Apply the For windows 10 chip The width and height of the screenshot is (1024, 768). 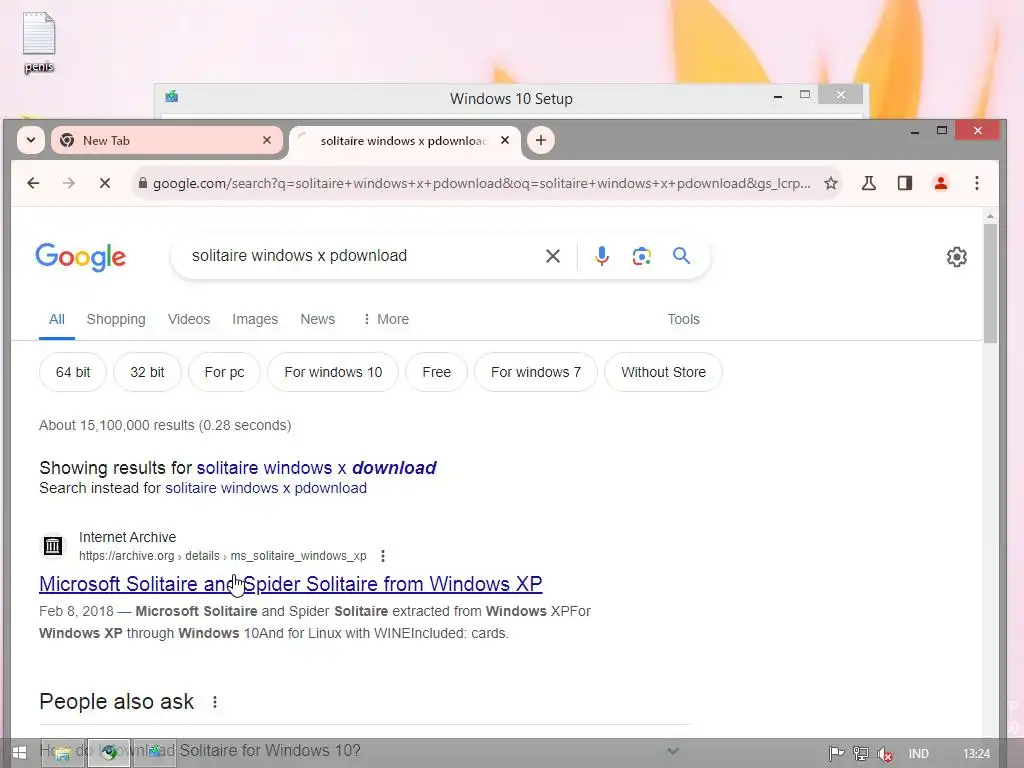[333, 372]
